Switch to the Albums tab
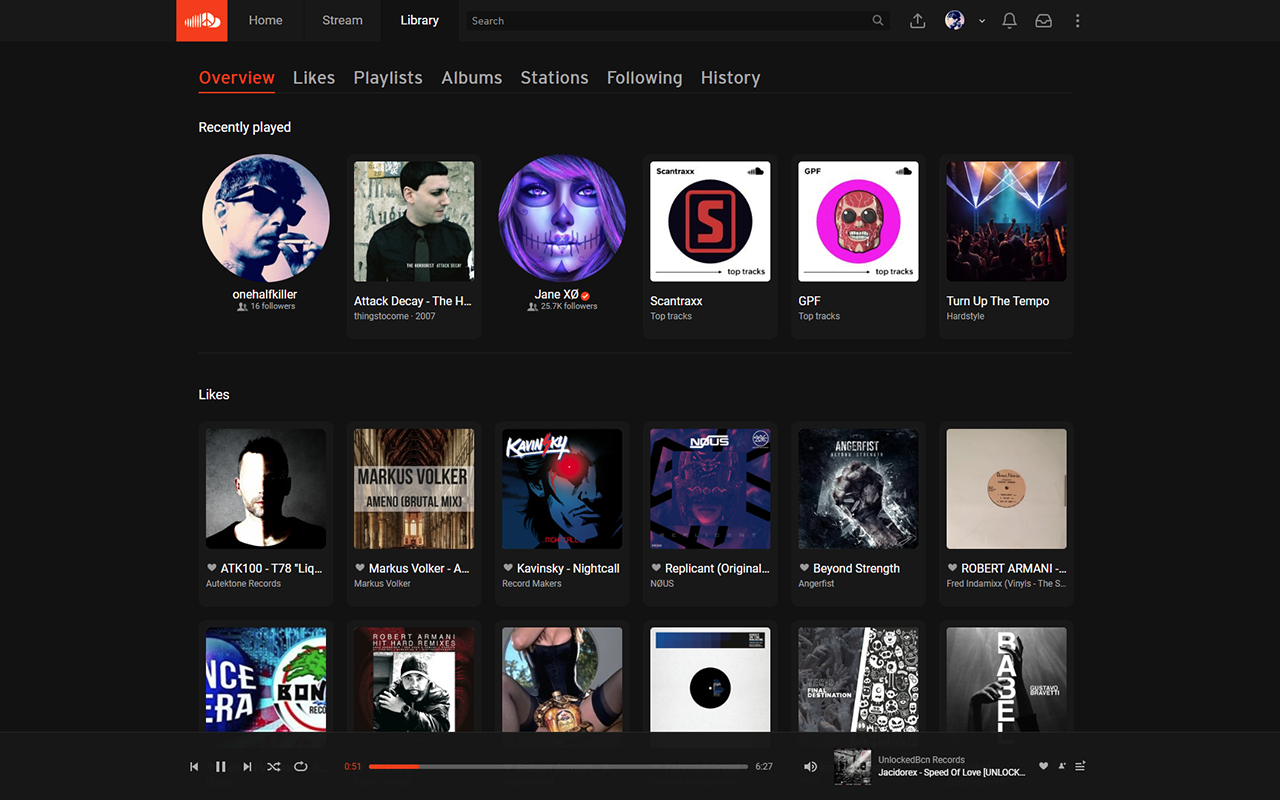Viewport: 1280px width, 800px height. [x=472, y=78]
